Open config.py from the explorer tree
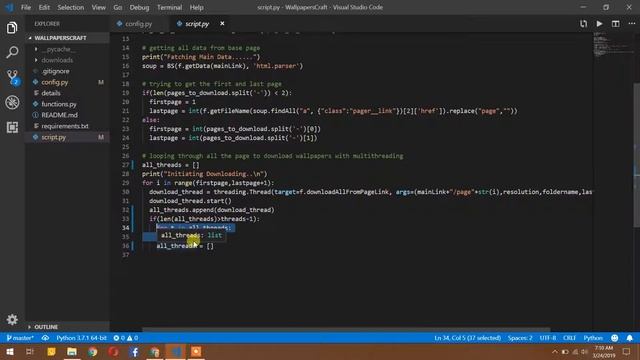The image size is (640, 360). [x=67, y=82]
